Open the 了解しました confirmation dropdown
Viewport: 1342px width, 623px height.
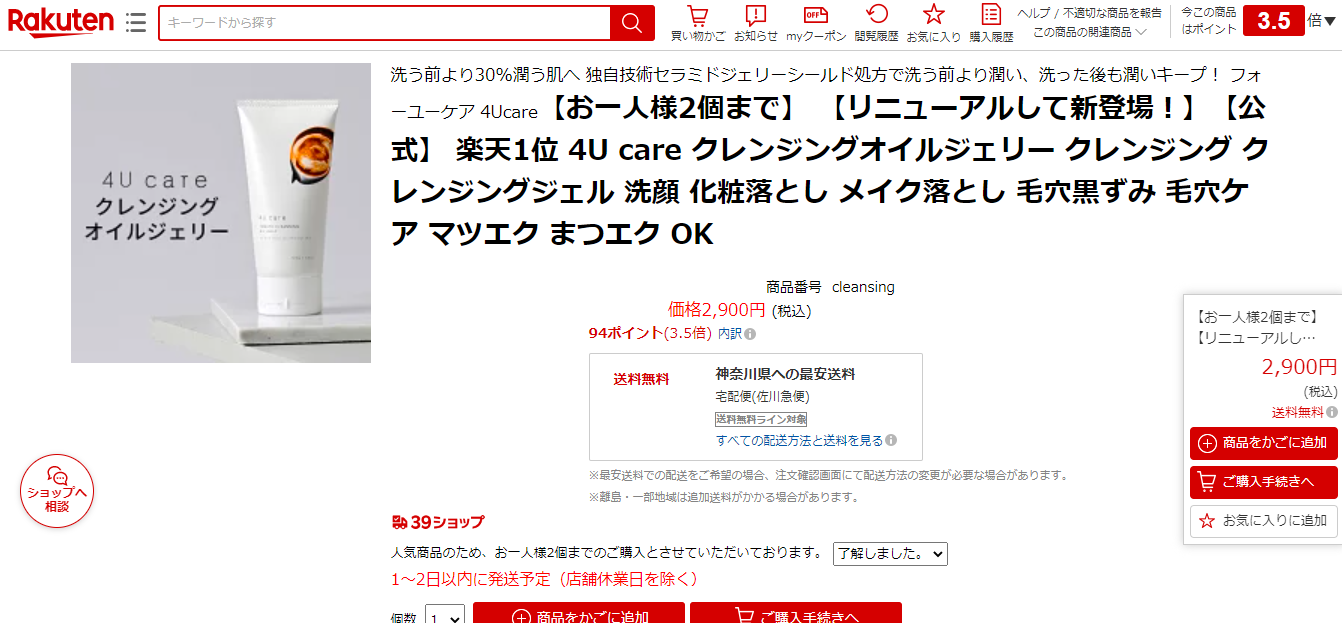click(890, 553)
